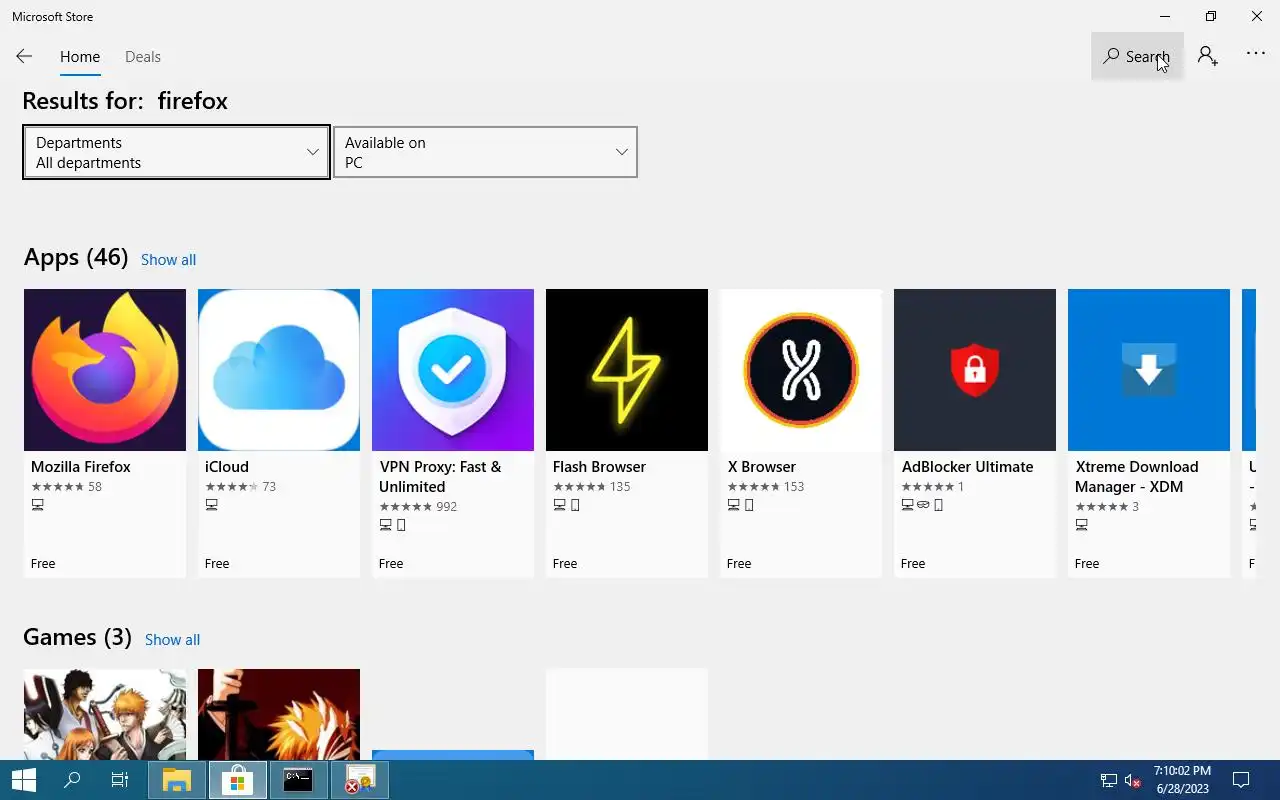Click the Mozilla Firefox title text
The height and width of the screenshot is (800, 1280).
coord(81,467)
